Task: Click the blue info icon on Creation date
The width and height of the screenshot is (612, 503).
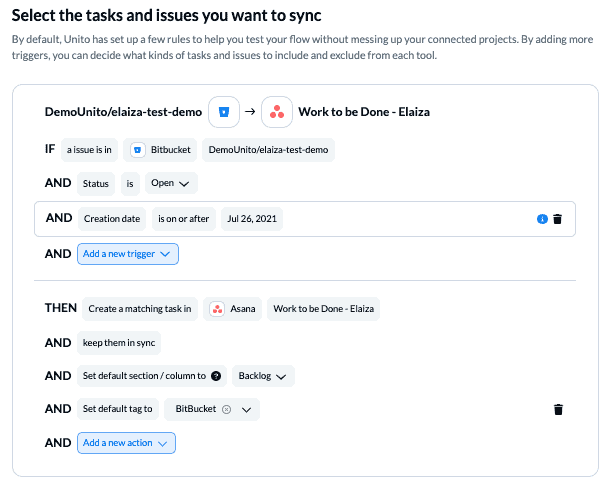Action: pos(542,219)
